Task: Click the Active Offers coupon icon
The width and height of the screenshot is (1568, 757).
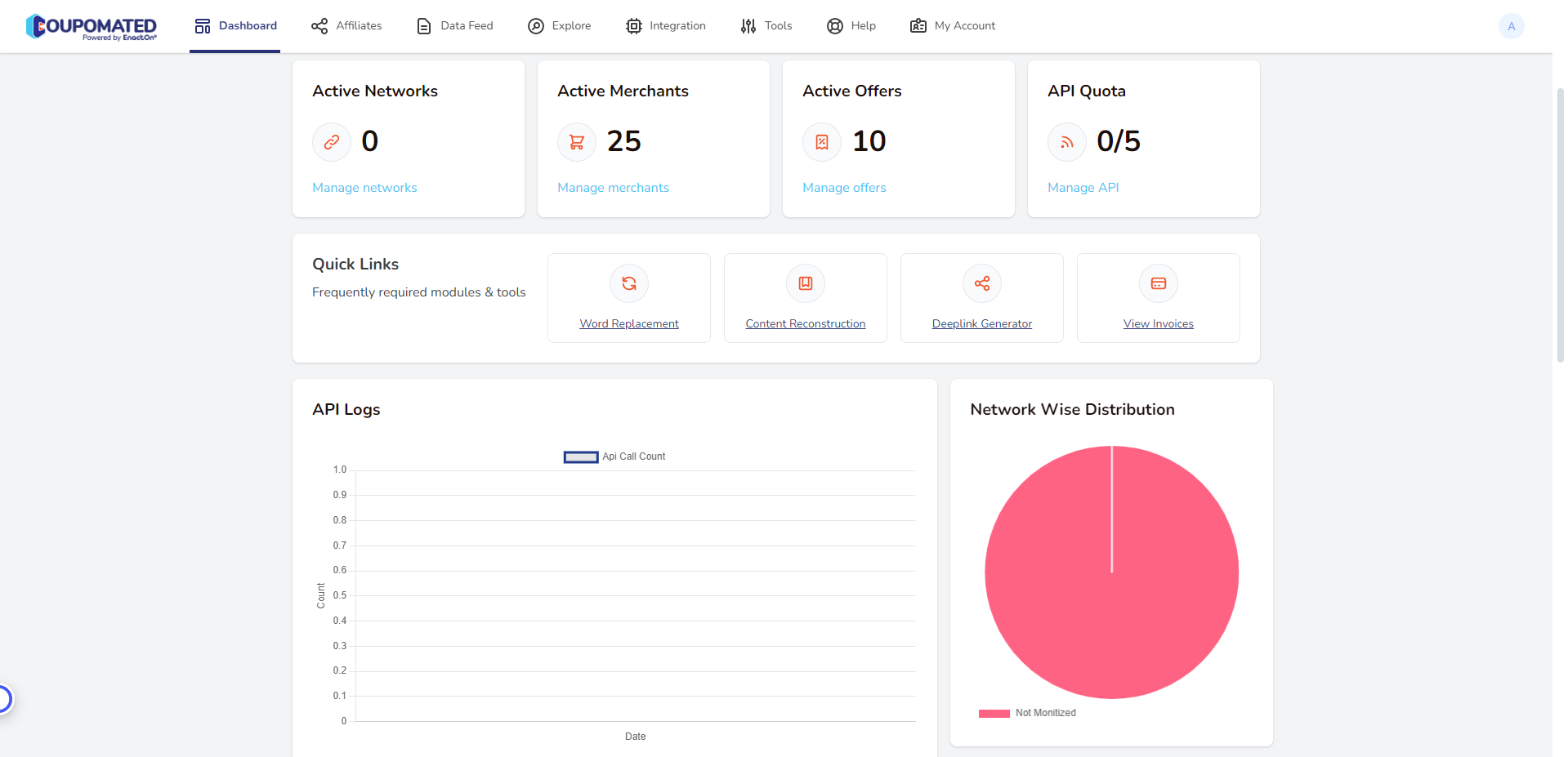Action: click(822, 142)
